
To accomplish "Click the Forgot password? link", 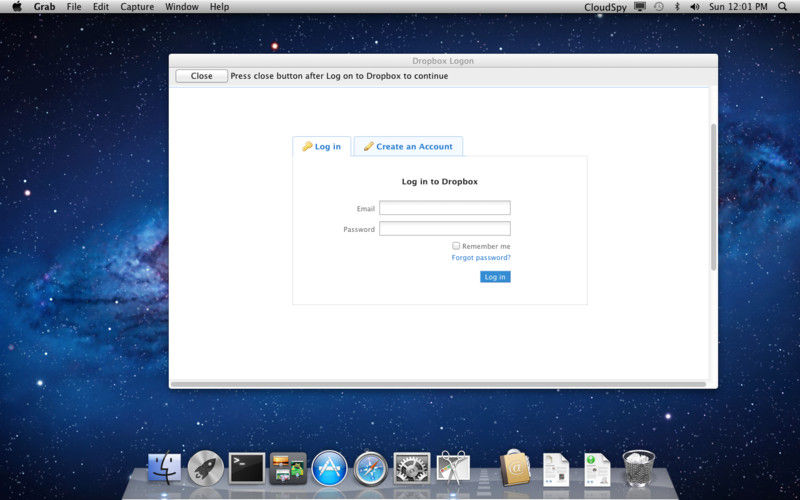I will [481, 258].
